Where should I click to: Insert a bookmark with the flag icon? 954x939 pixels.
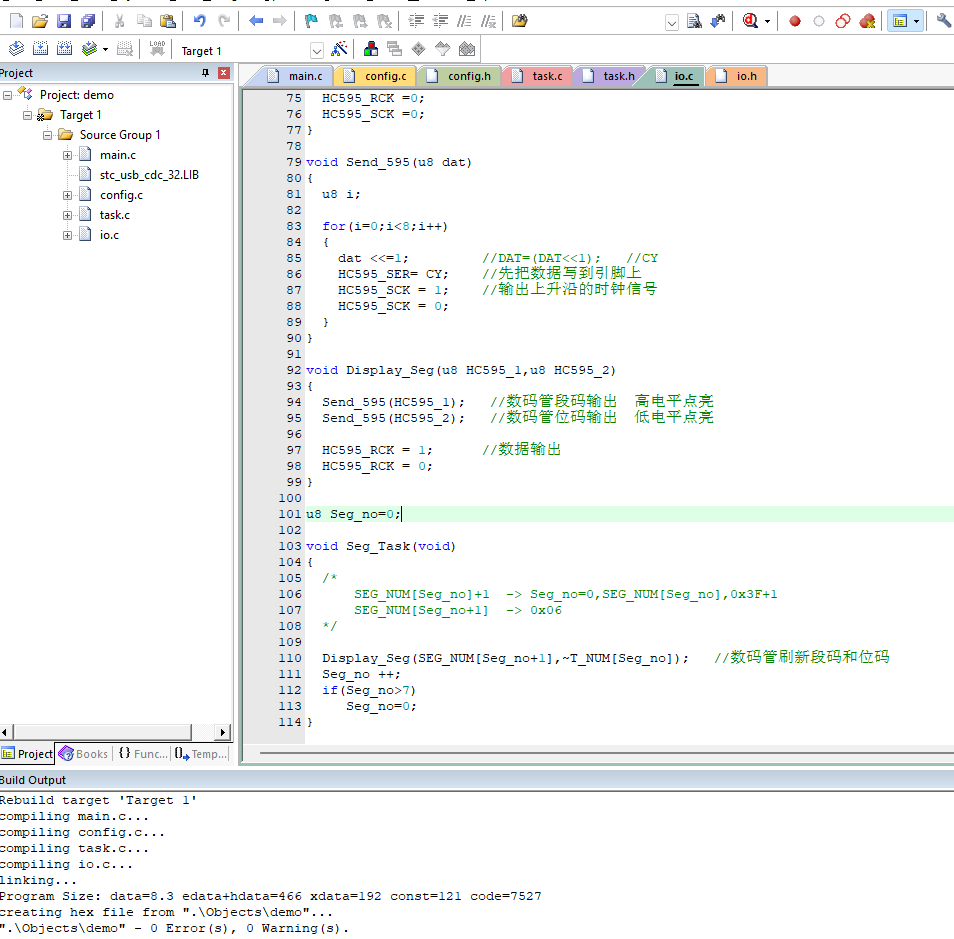pyautogui.click(x=311, y=21)
